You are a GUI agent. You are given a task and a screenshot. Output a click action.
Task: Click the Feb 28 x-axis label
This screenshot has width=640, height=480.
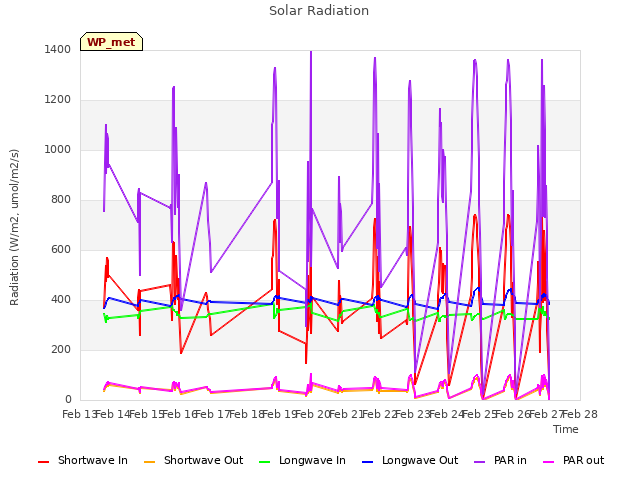pos(580,415)
